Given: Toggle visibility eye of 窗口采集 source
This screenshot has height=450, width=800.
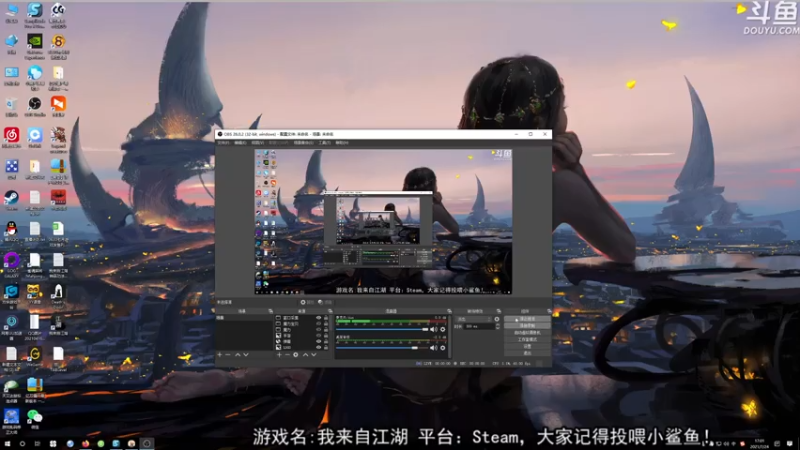Looking at the screenshot, I should [319, 318].
